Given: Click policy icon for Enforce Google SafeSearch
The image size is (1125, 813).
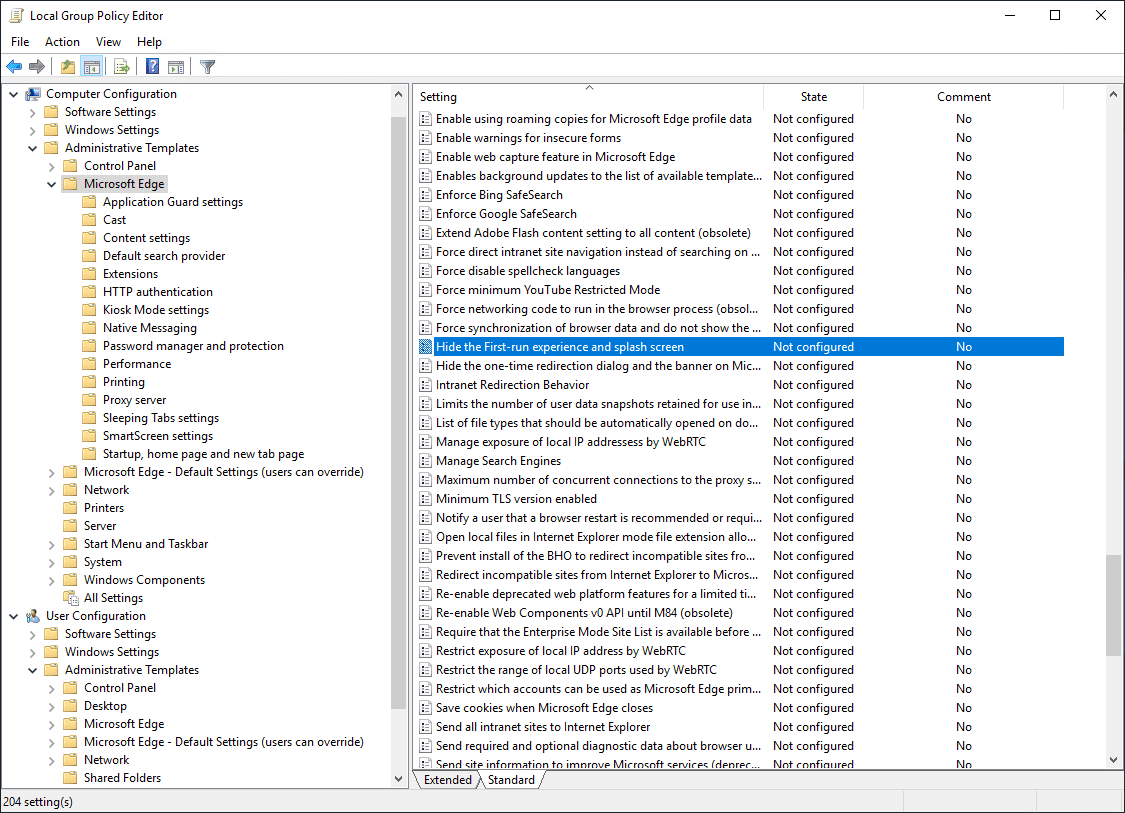Looking at the screenshot, I should coord(425,214).
